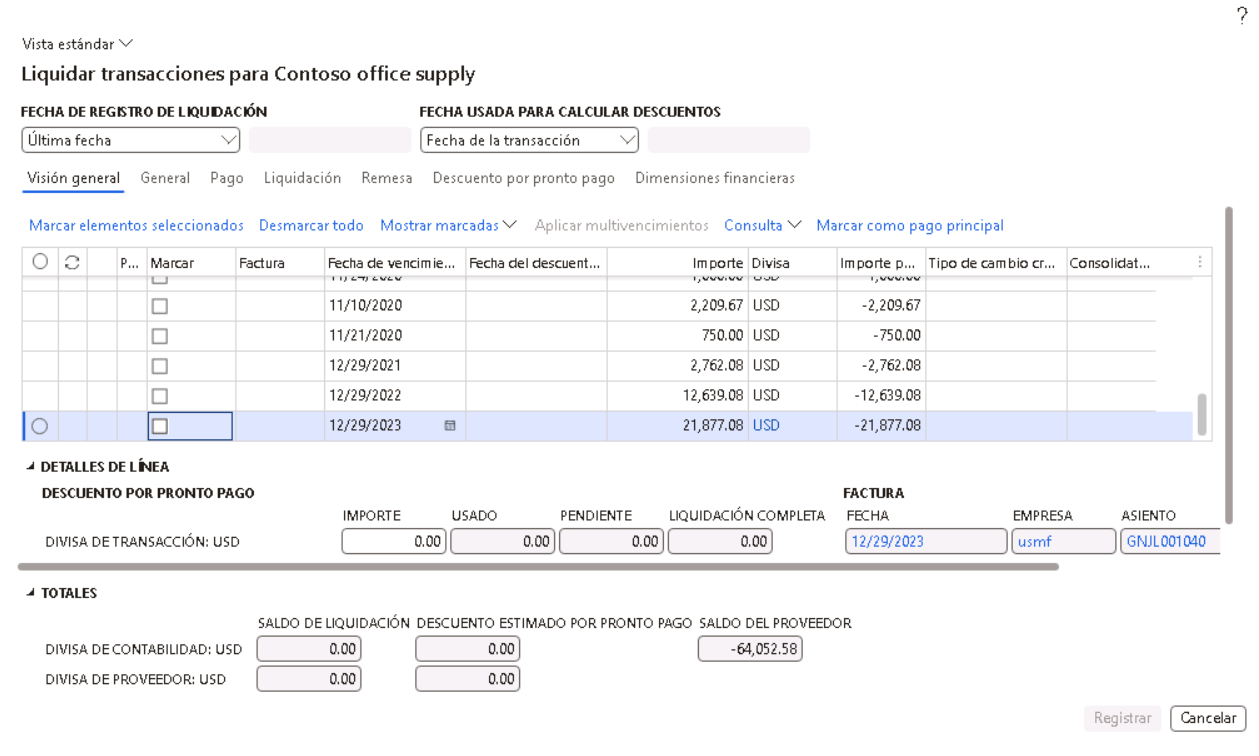Switch to Remesa tab

(x=387, y=178)
